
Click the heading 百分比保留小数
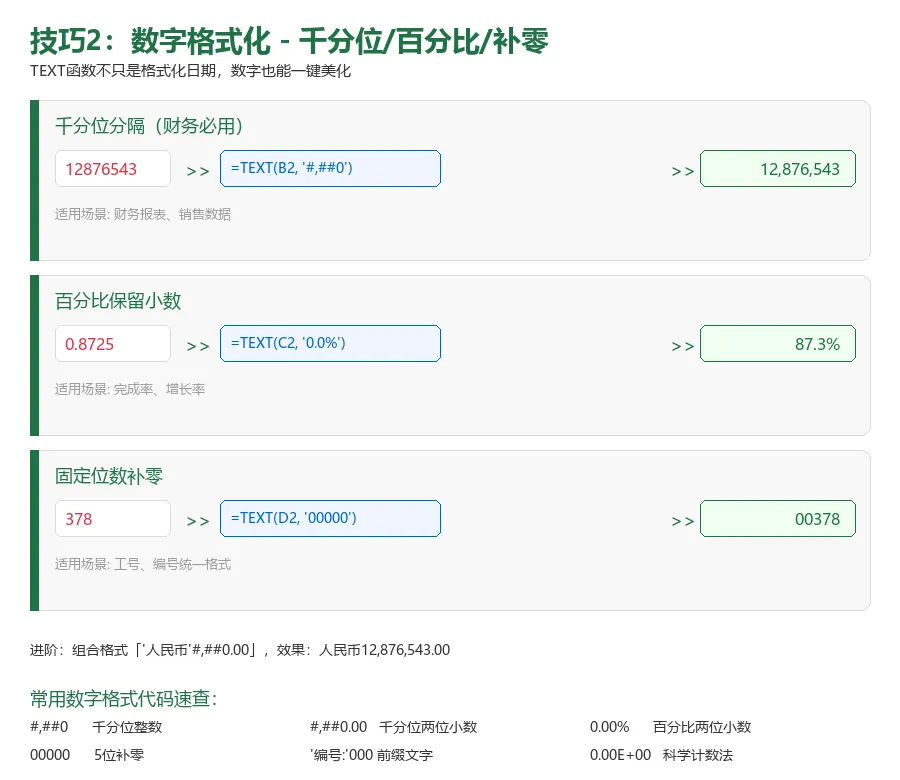point(118,301)
